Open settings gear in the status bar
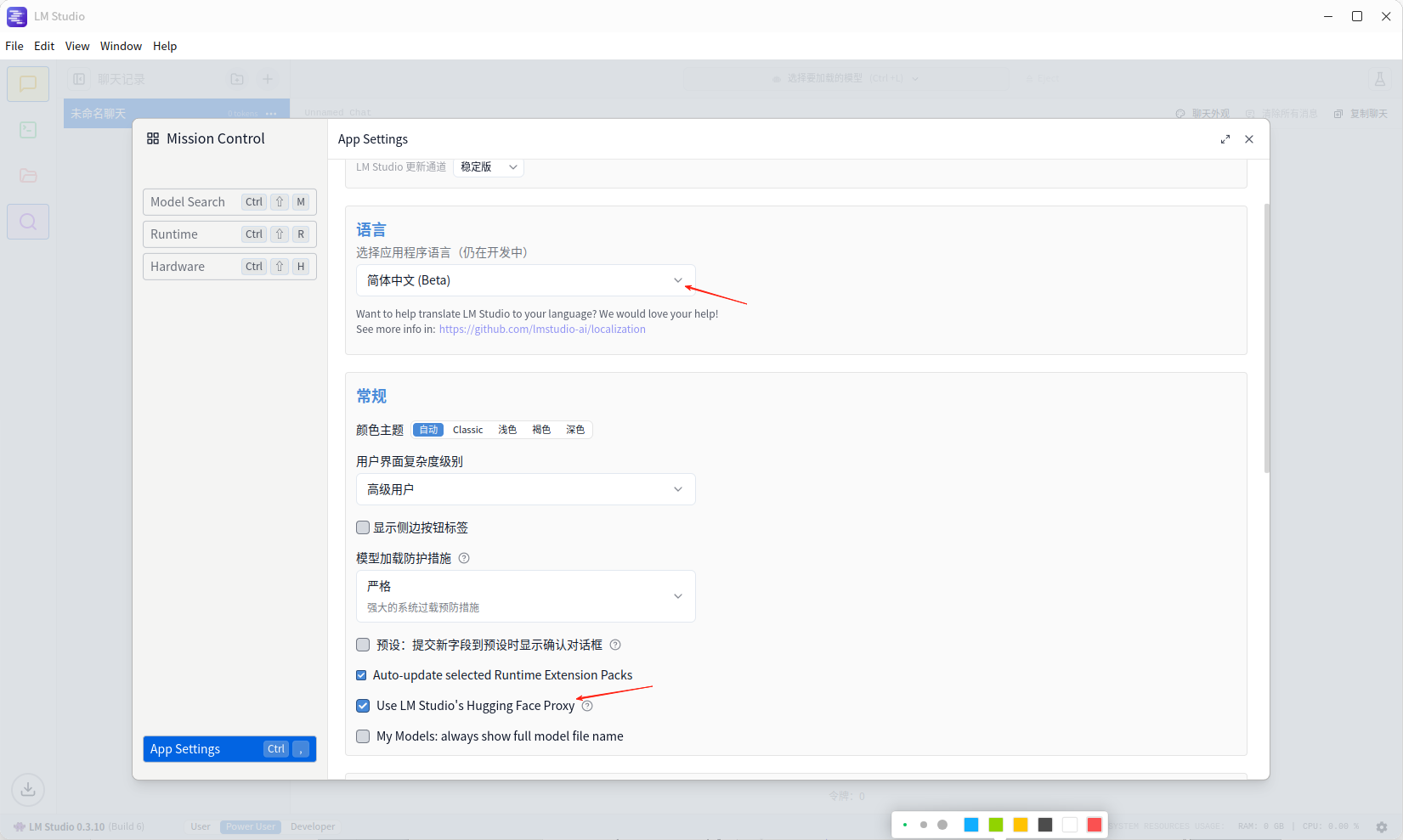 (1382, 826)
